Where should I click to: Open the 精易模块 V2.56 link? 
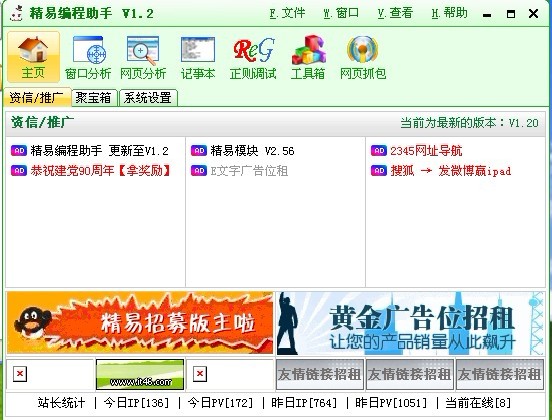(x=252, y=151)
